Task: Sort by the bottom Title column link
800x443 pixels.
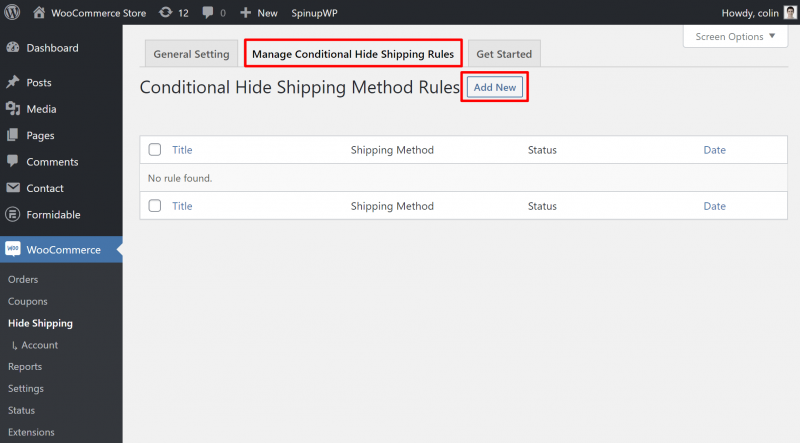Action: 182,206
